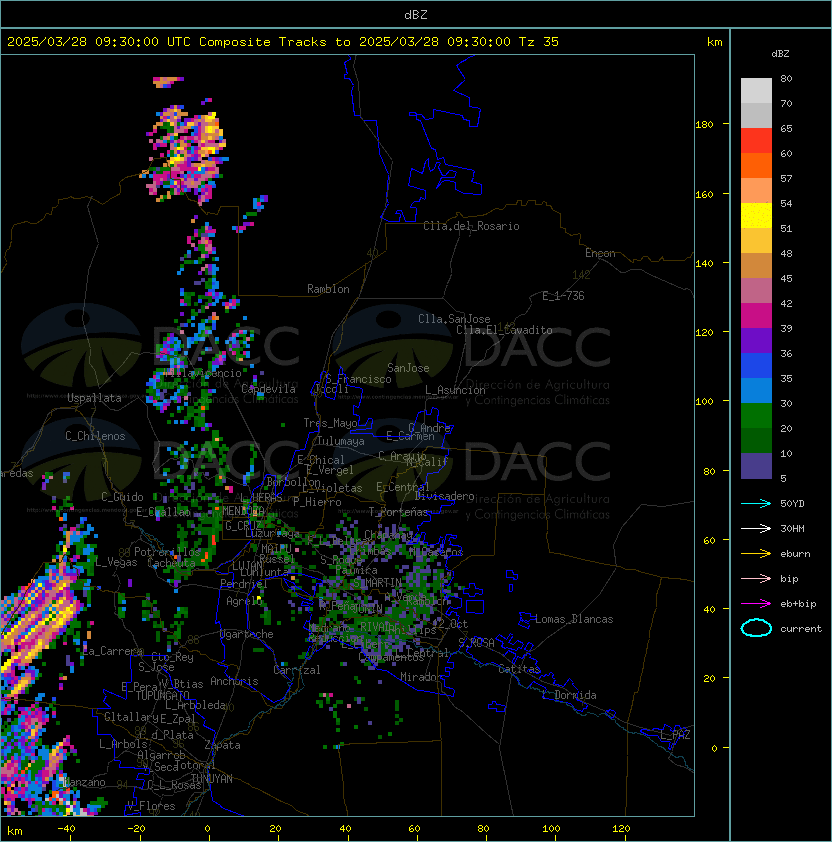The width and height of the screenshot is (832, 842).
Task: Click the 'E_1-736' map label
Action: [x=563, y=295]
